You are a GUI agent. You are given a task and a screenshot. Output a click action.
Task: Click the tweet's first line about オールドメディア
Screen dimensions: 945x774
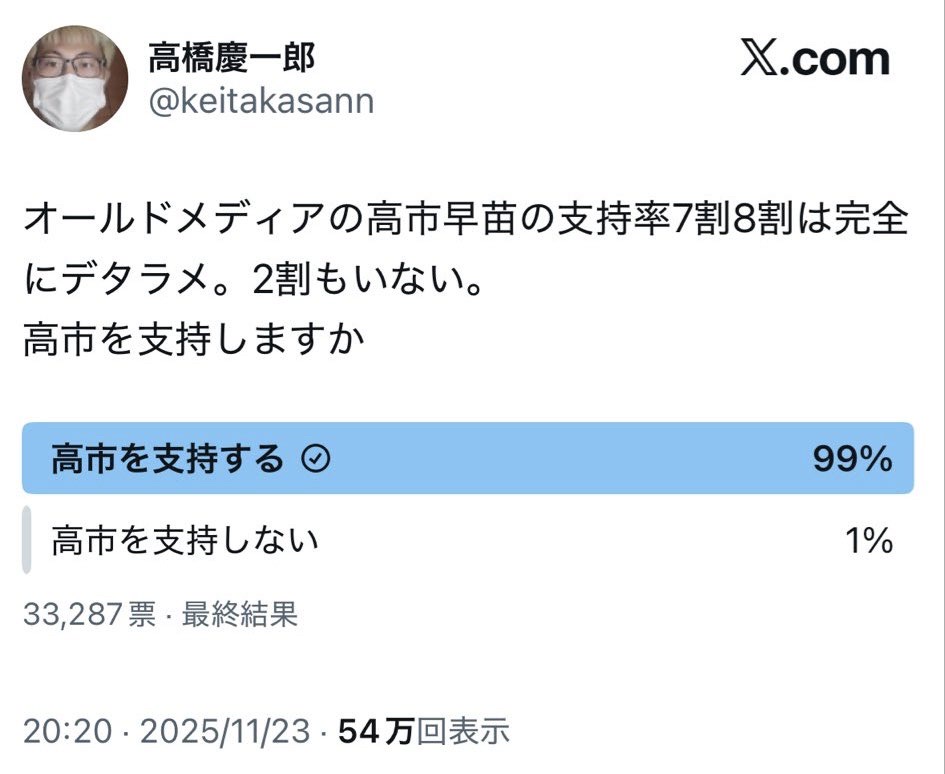click(x=466, y=219)
